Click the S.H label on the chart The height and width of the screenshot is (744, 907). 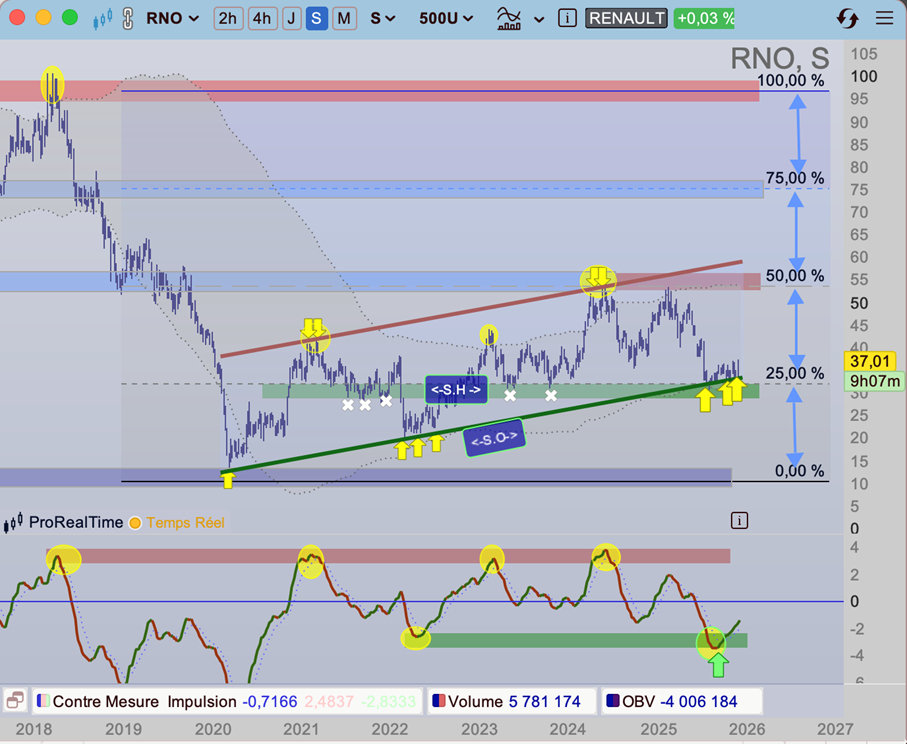click(x=456, y=389)
